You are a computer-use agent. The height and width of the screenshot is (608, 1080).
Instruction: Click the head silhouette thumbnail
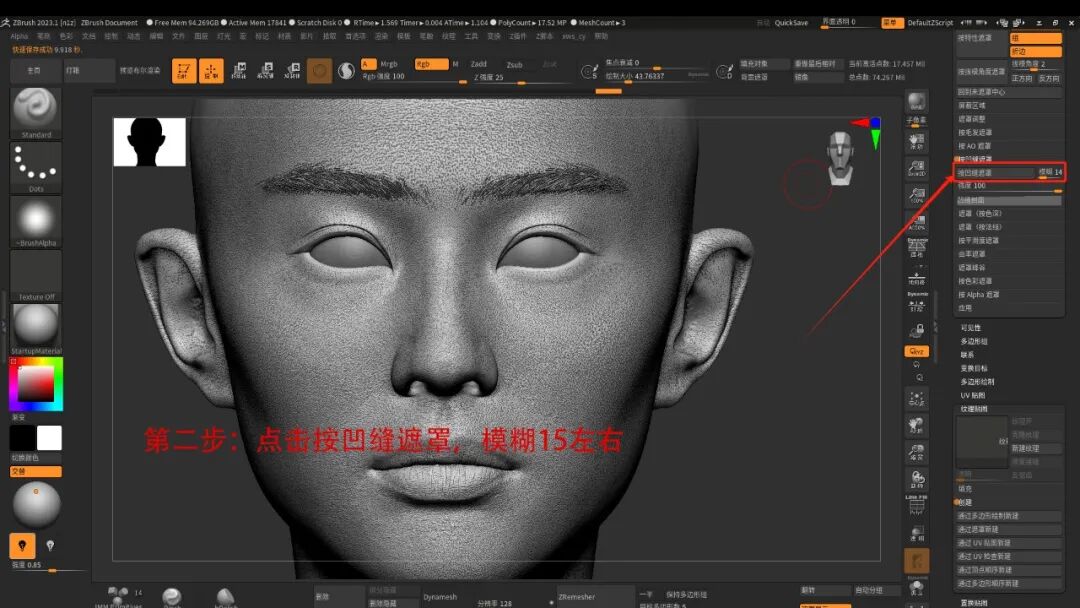point(149,142)
